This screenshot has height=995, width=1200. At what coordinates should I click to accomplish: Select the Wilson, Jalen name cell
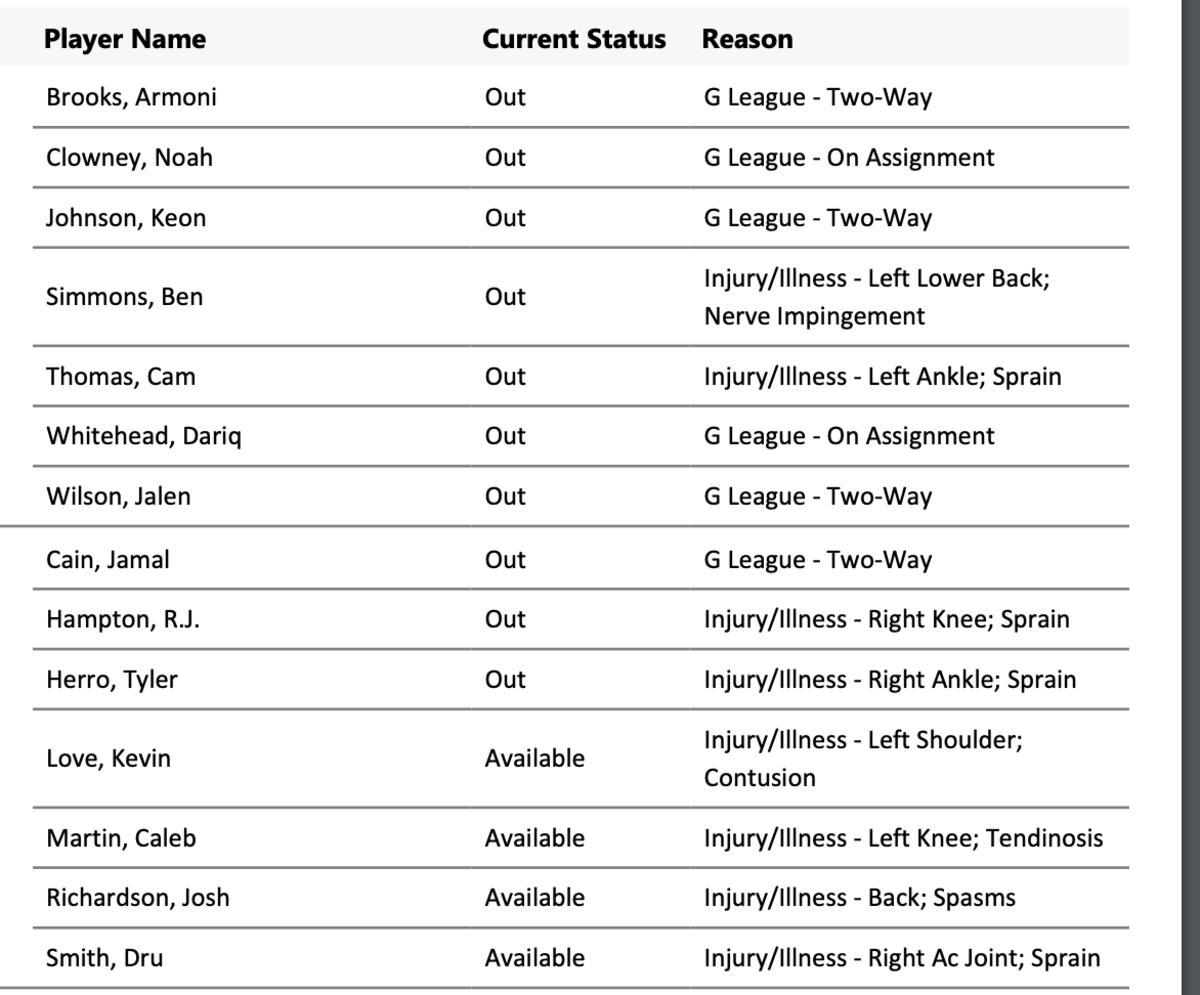click(118, 496)
